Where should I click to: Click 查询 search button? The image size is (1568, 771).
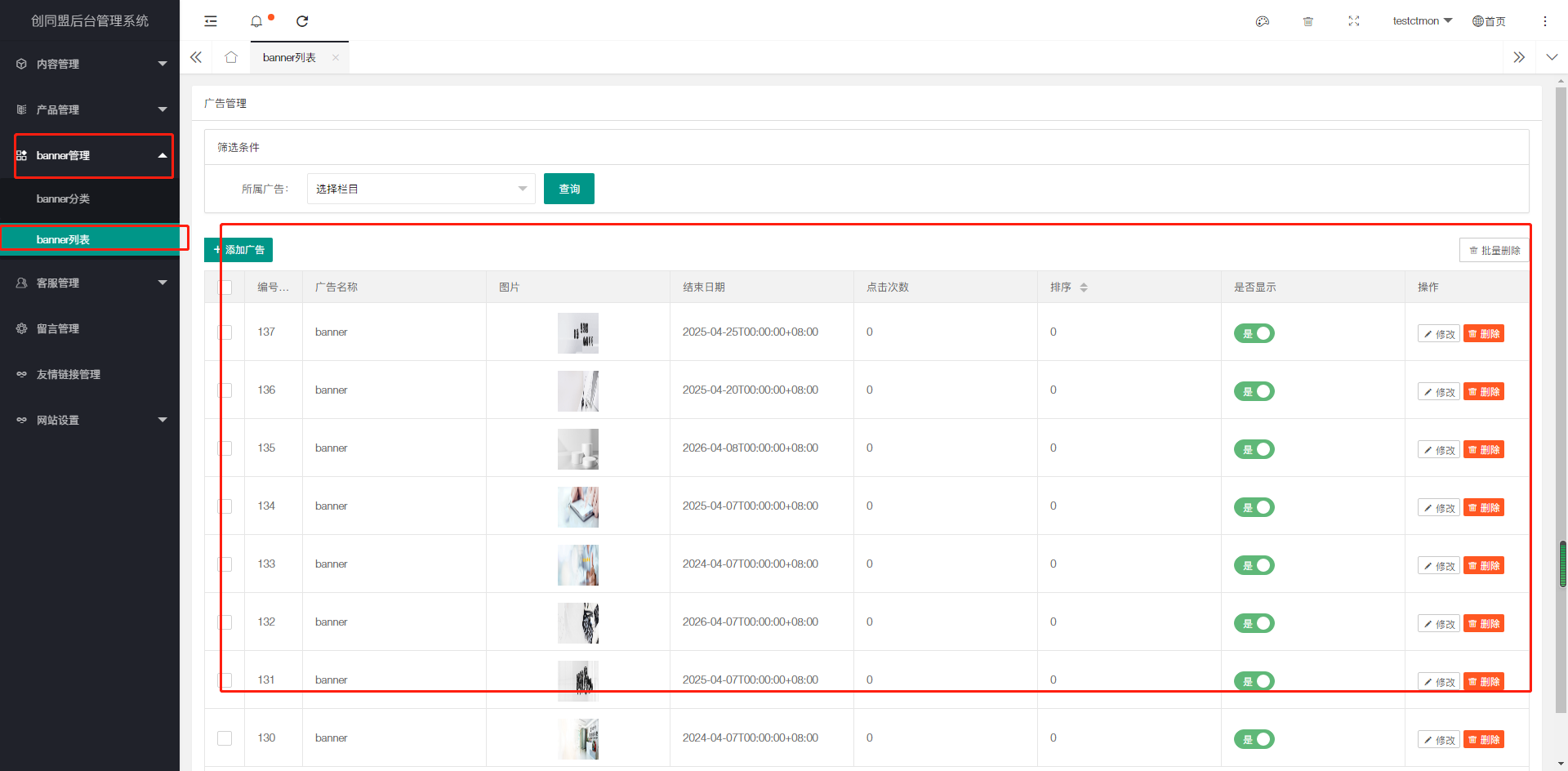click(569, 189)
